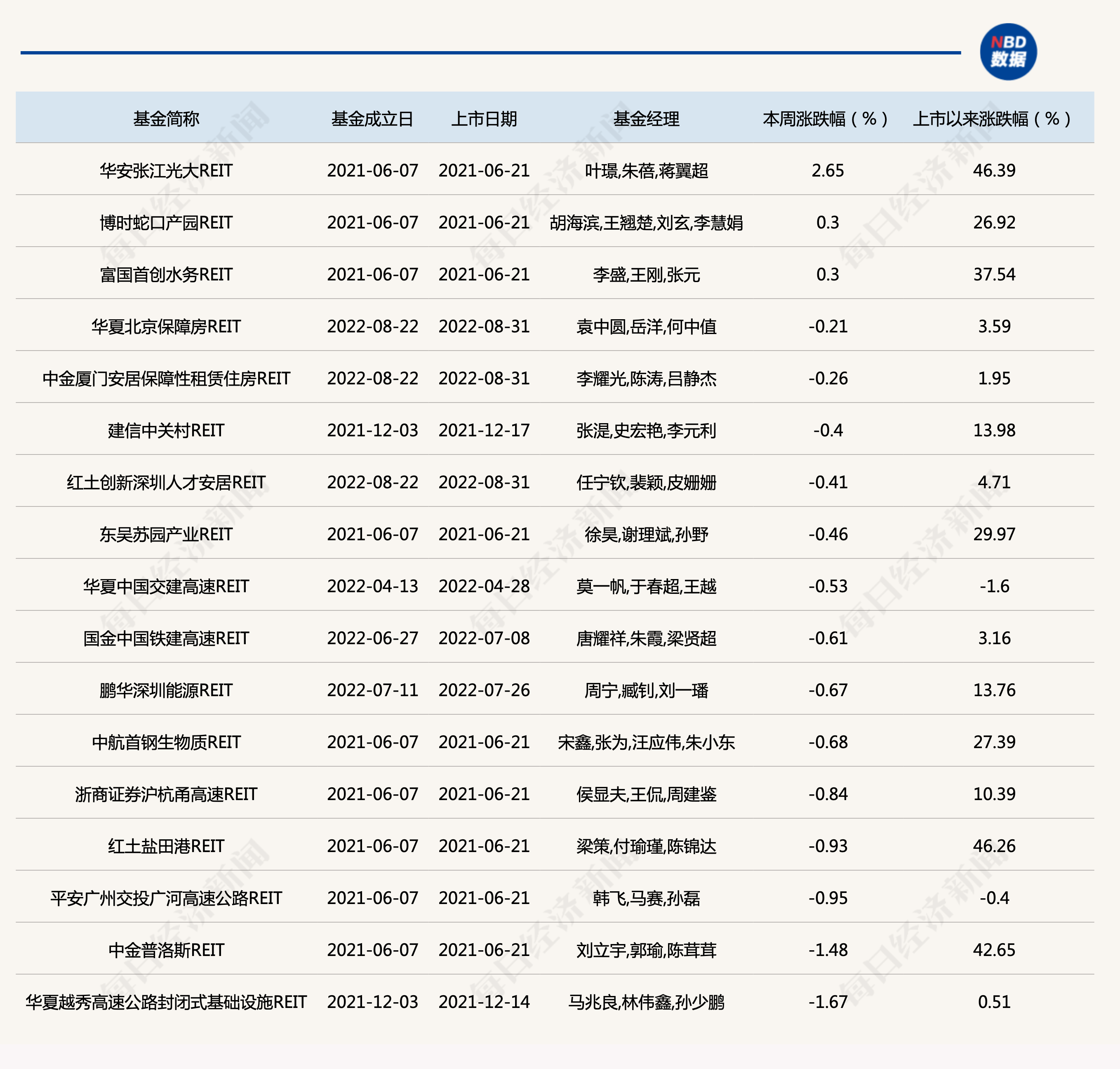The width and height of the screenshot is (1120, 1069).
Task: Click establishment date 2022-07-11
Action: (372, 690)
